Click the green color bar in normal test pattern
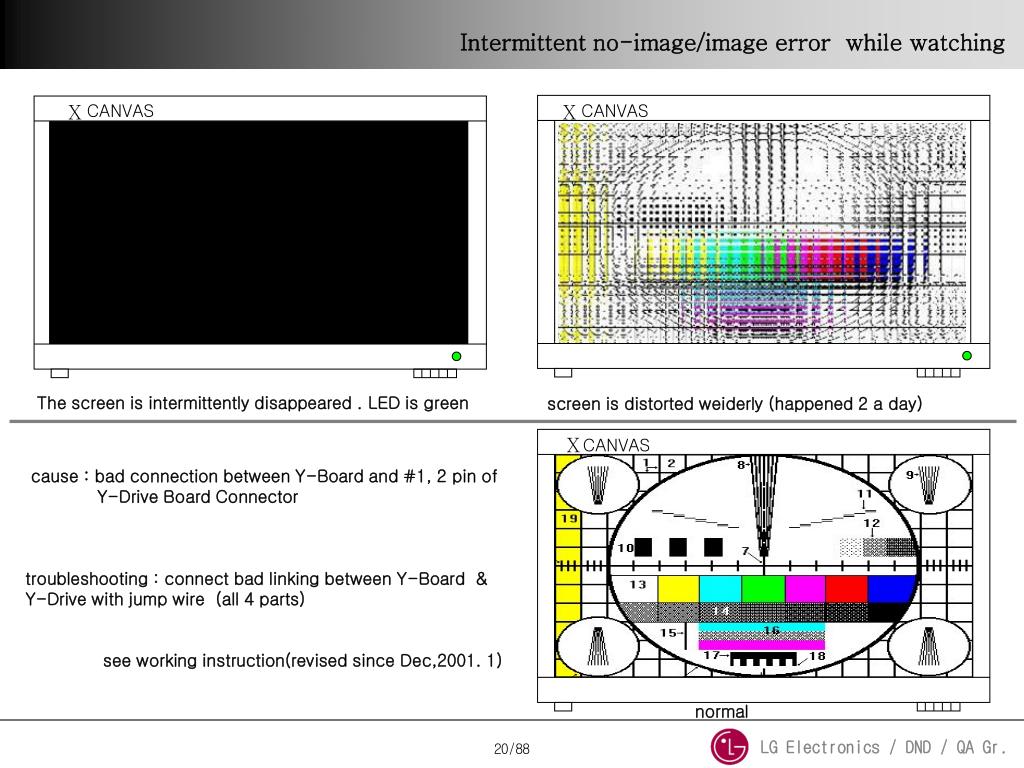Image resolution: width=1024 pixels, height=768 pixels. 763,588
